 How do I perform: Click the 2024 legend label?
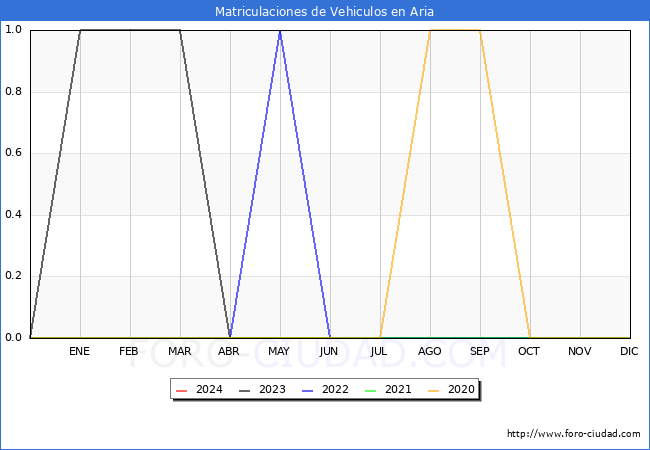209,390
